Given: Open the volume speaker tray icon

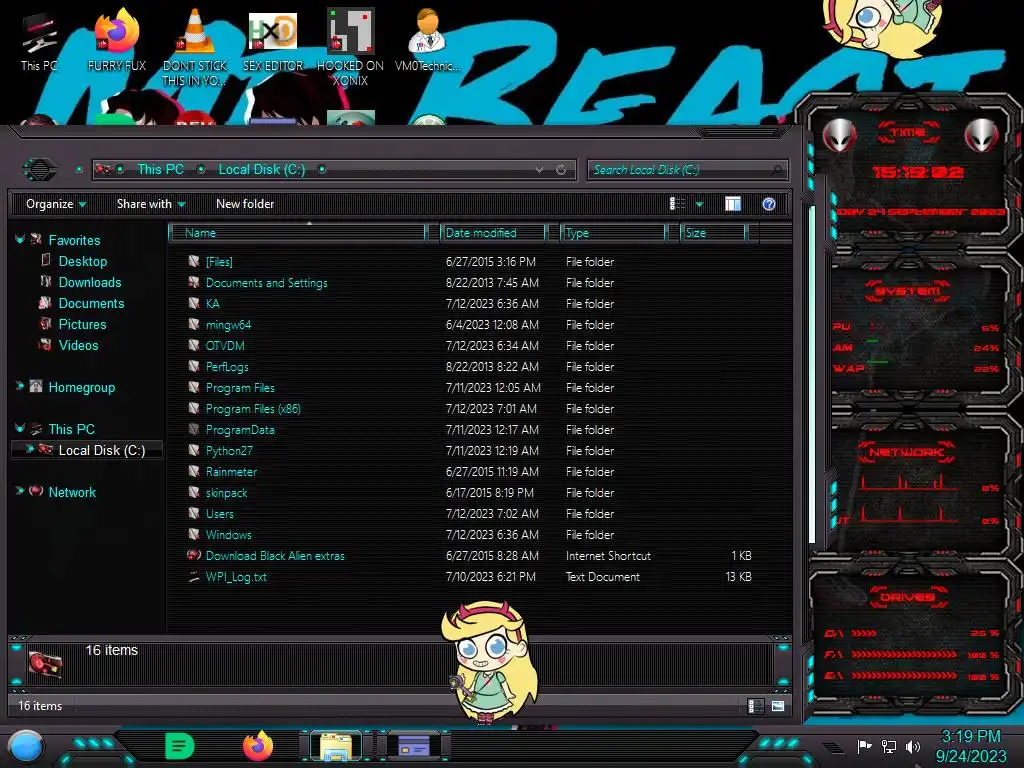Looking at the screenshot, I should pos(912,746).
